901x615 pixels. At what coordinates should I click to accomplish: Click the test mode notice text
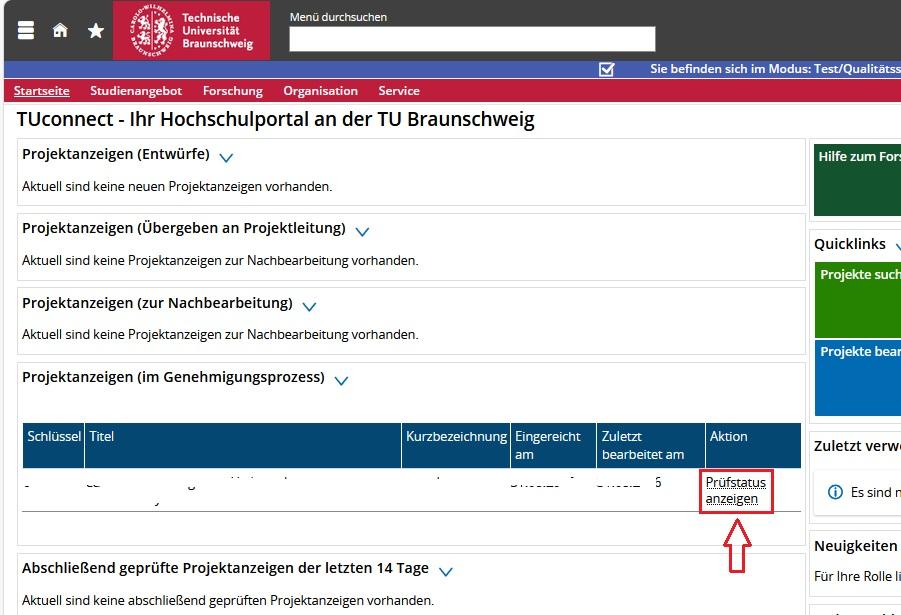coord(775,69)
